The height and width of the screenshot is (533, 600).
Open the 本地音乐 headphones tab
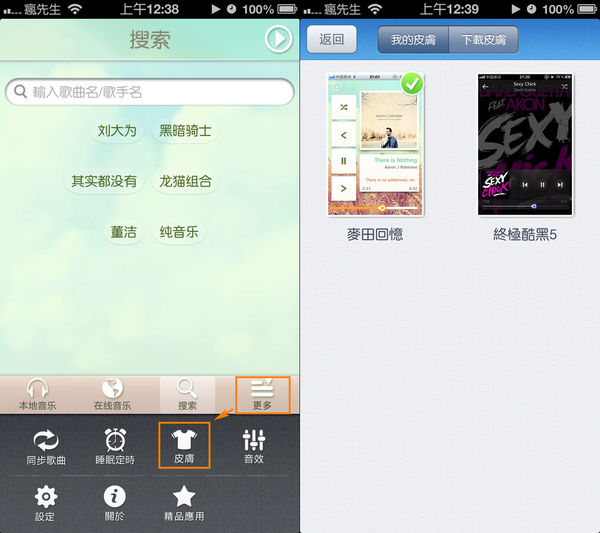(37, 395)
